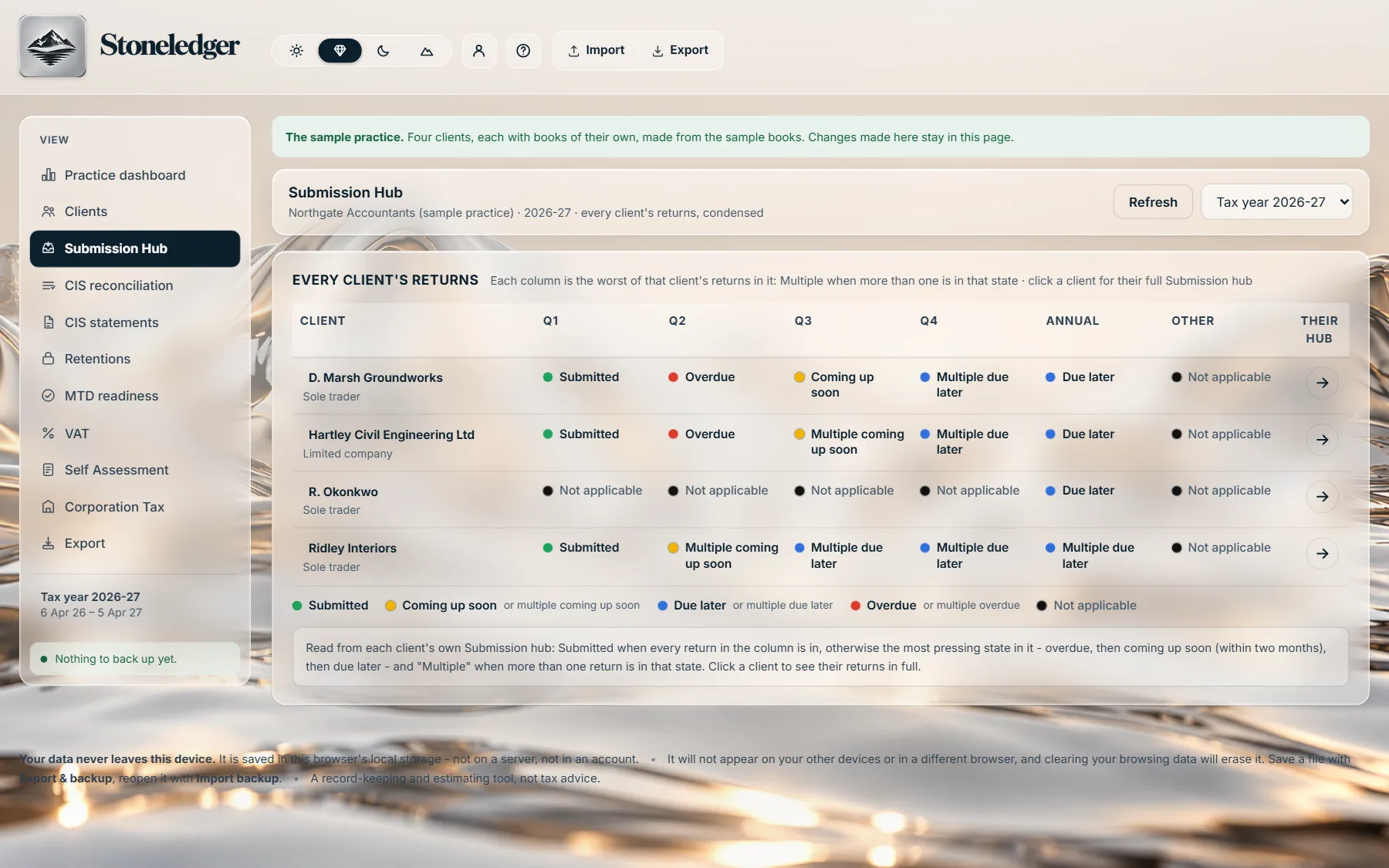Switch to the sun light theme

[296, 51]
